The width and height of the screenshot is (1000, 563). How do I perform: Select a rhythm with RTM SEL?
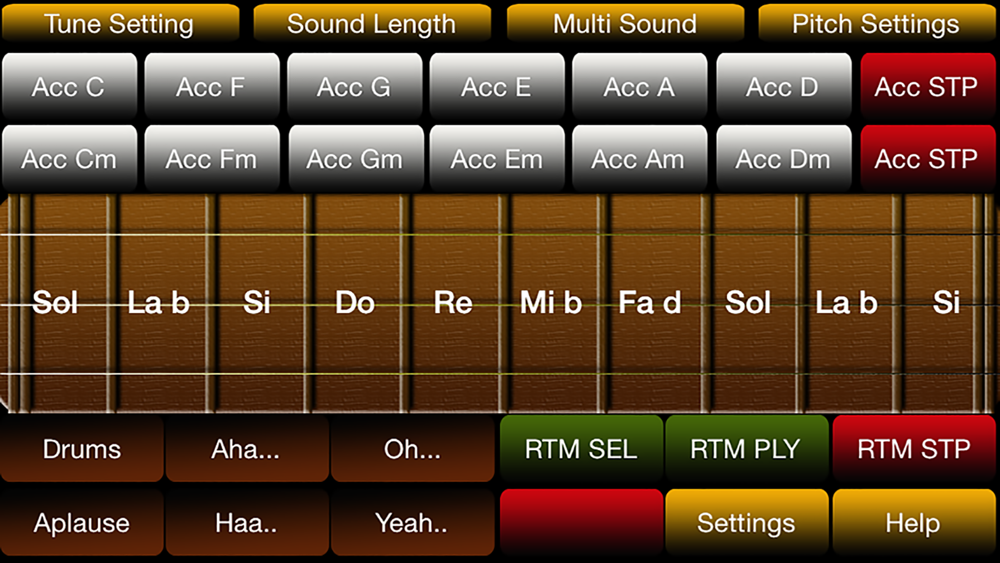(581, 449)
